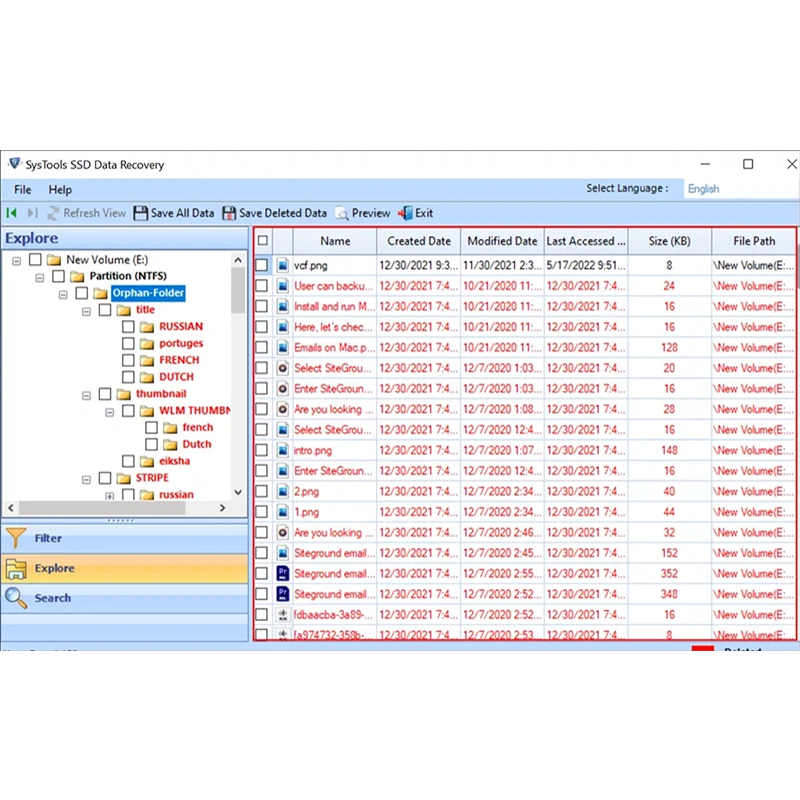Click the File Path column header
The width and height of the screenshot is (800, 800).
[x=754, y=241]
